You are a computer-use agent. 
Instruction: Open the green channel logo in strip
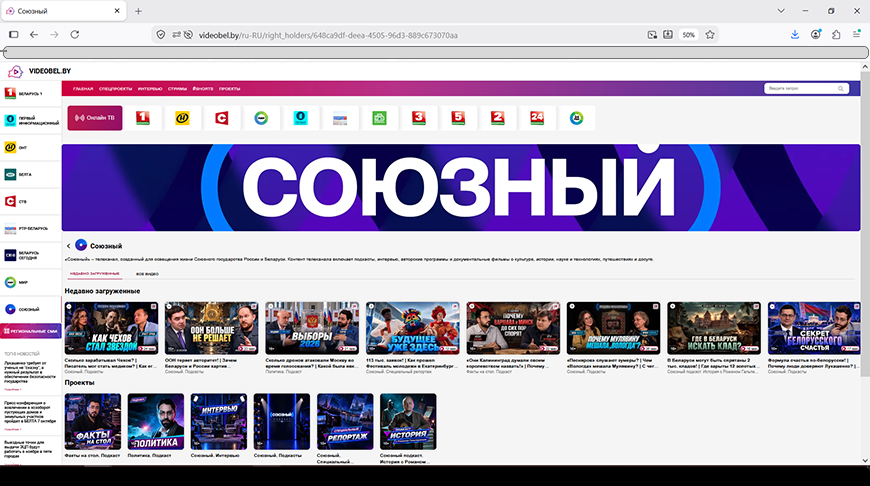(x=379, y=118)
